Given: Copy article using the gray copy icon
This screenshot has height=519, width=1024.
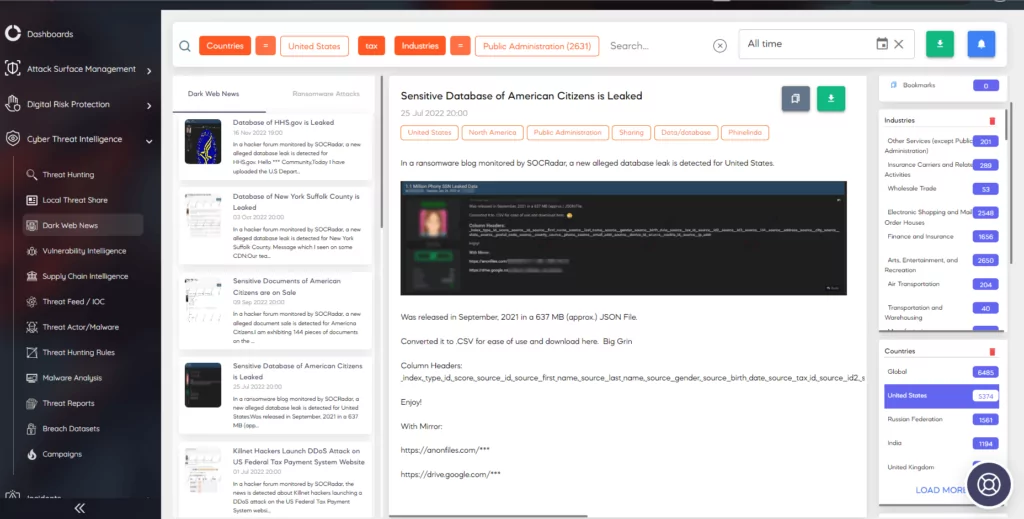Looking at the screenshot, I should click(x=795, y=99).
